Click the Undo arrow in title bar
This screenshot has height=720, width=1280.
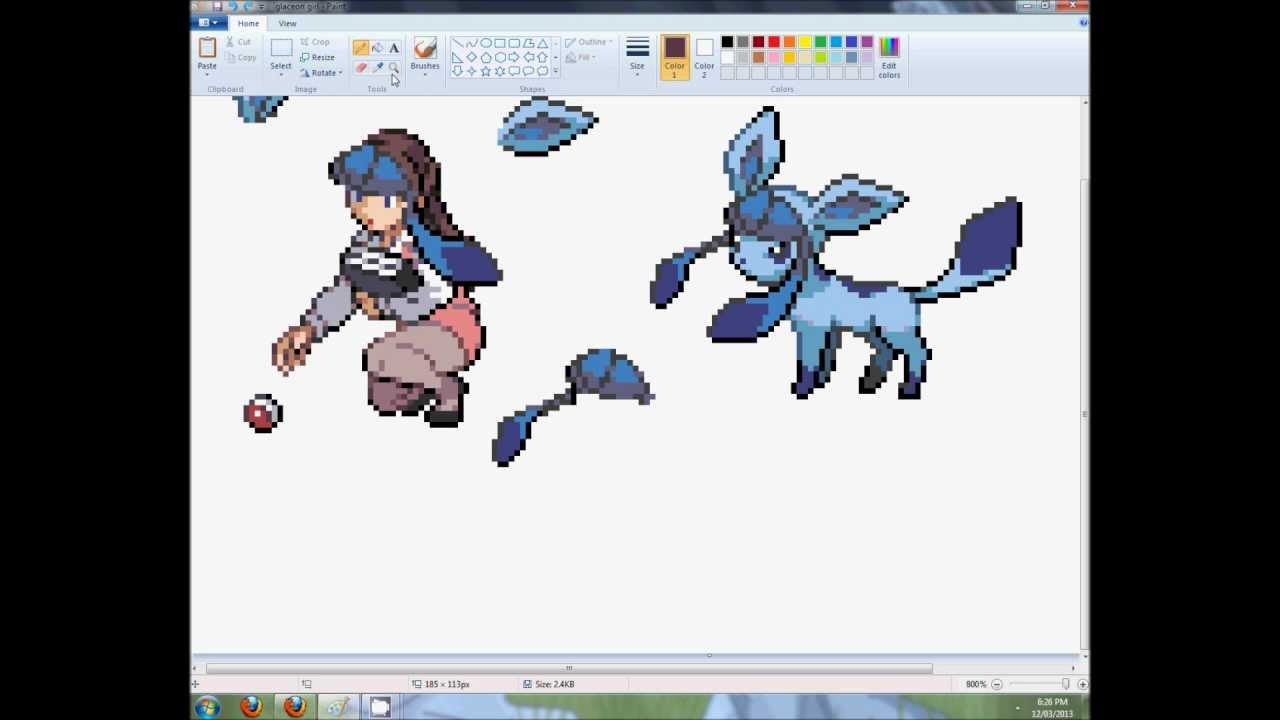233,6
